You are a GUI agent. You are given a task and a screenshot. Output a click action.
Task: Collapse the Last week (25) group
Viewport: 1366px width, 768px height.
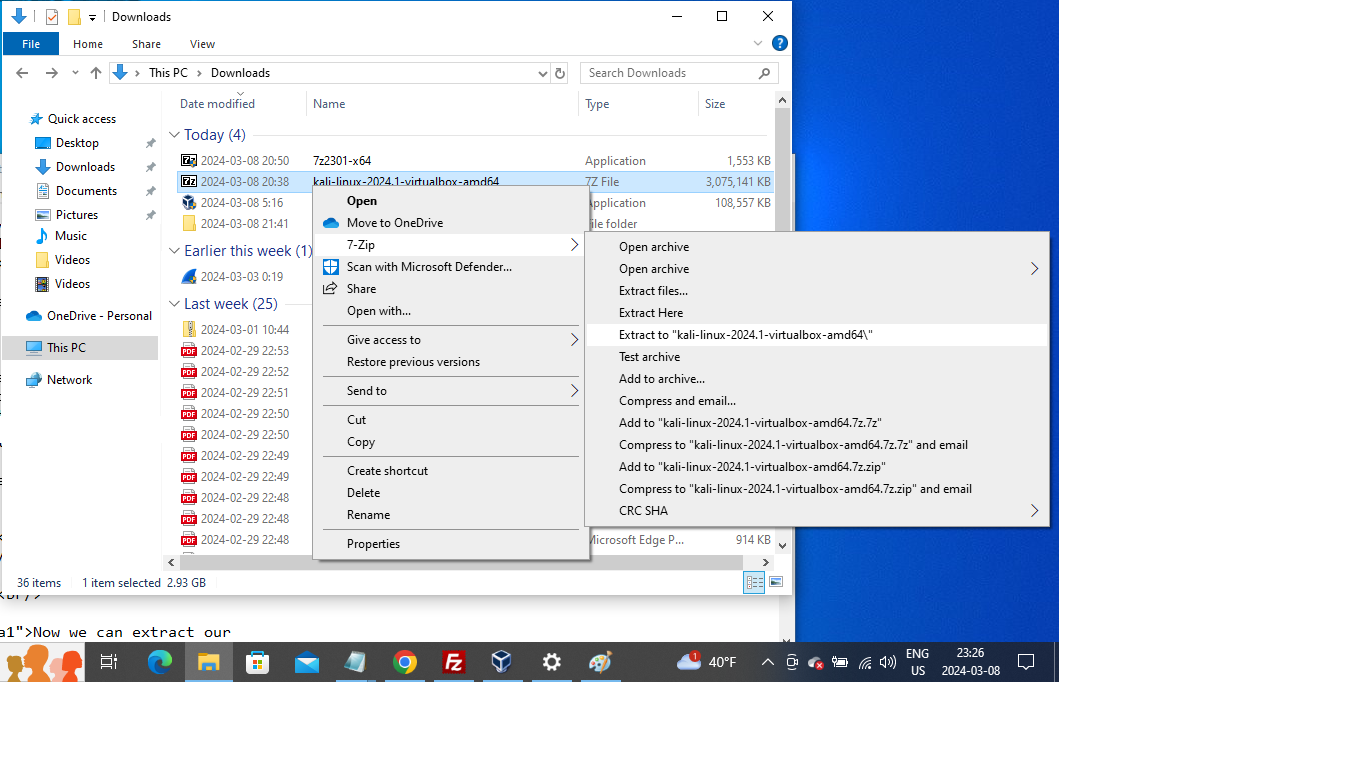(174, 303)
